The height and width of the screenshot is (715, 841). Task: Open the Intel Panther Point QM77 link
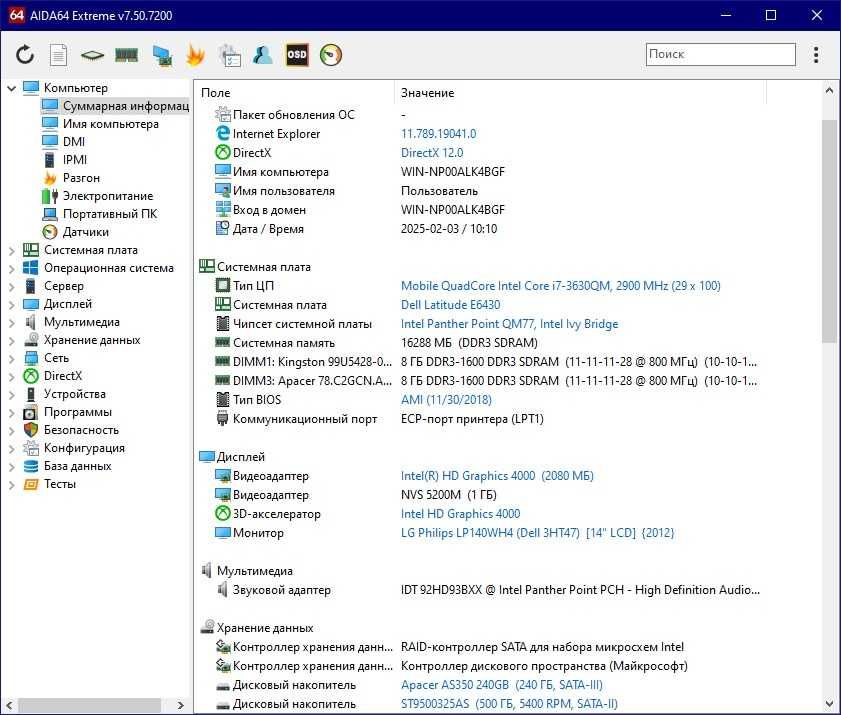pyautogui.click(x=510, y=323)
